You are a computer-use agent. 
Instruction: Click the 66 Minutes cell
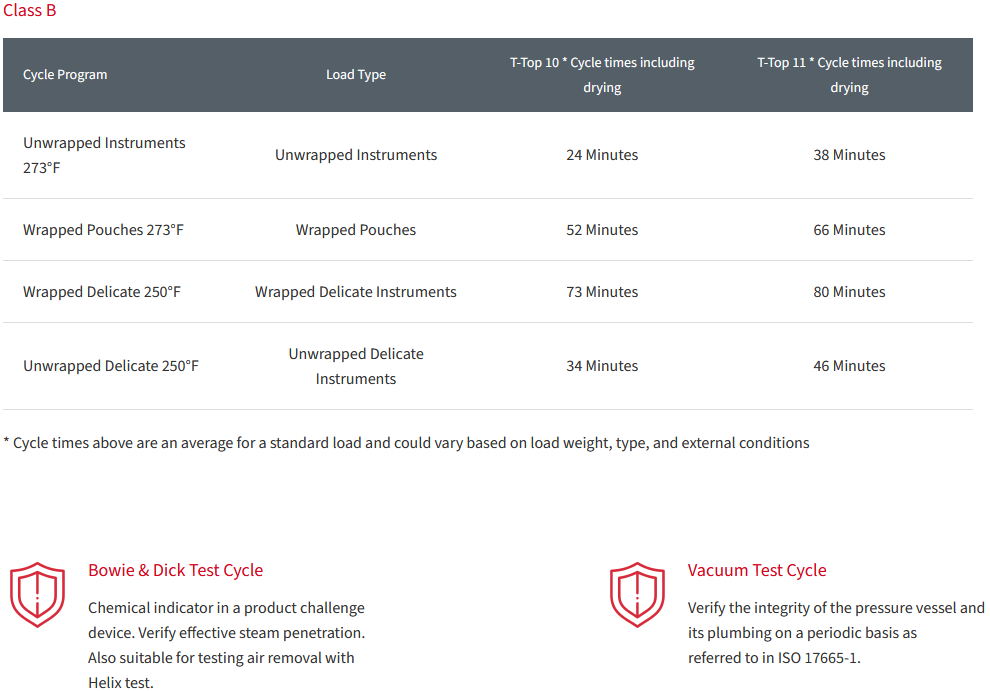(x=849, y=230)
